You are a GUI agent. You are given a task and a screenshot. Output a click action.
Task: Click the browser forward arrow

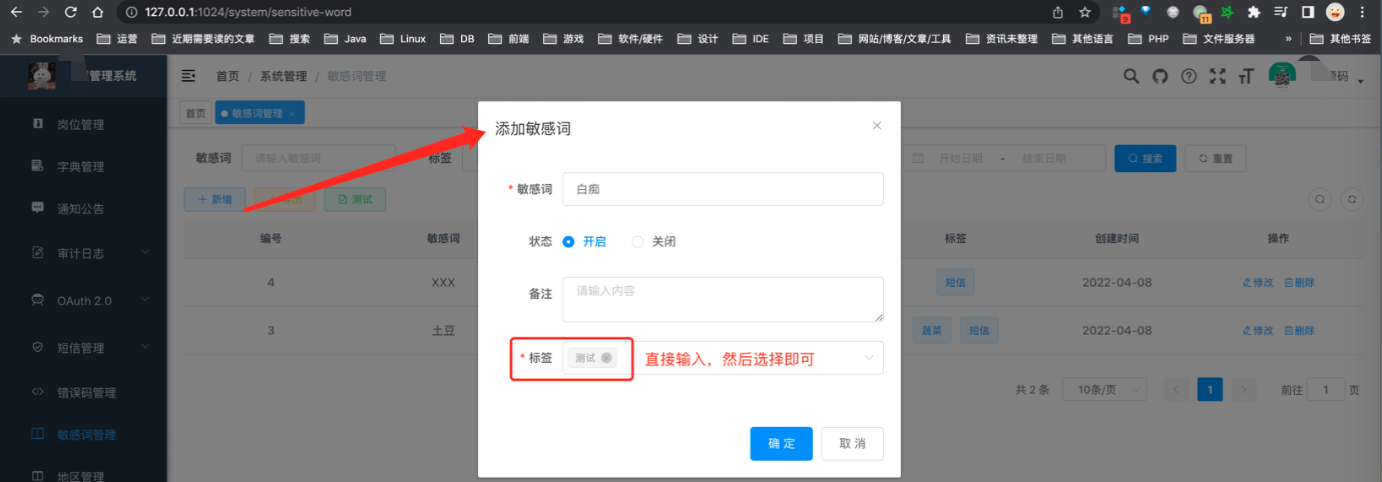42,12
